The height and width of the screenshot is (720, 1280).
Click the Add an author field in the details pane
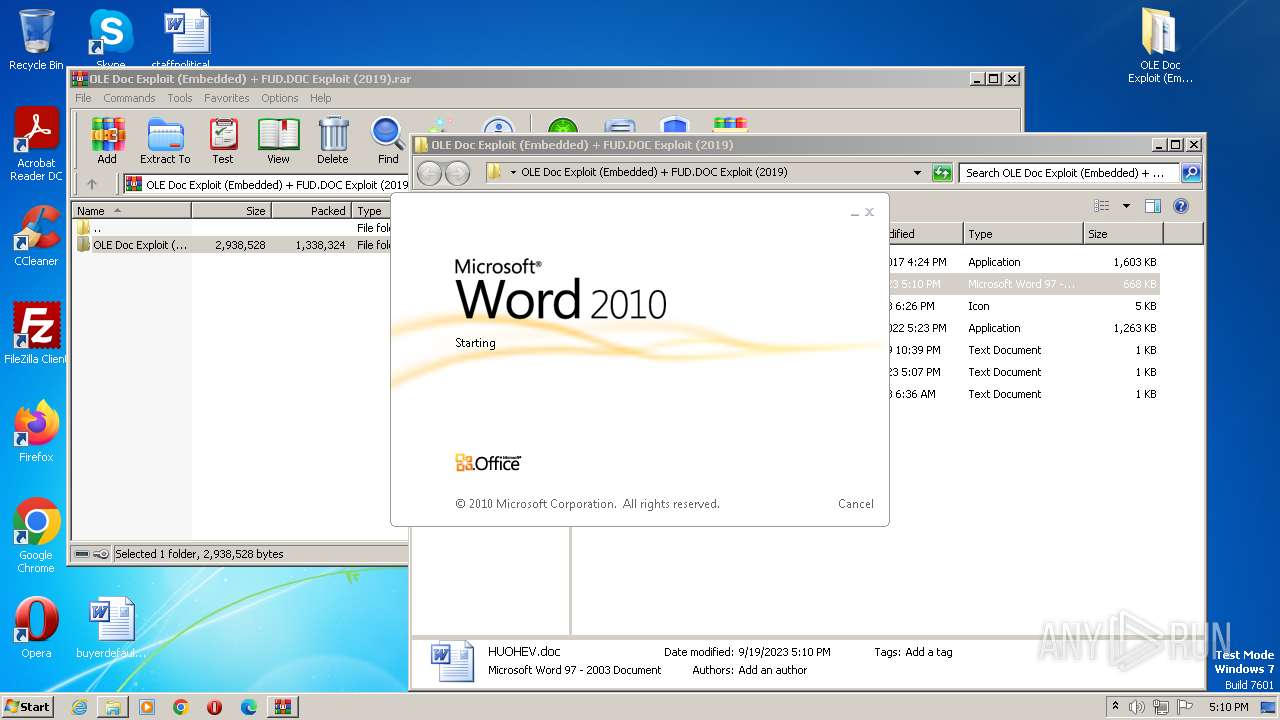coord(772,670)
